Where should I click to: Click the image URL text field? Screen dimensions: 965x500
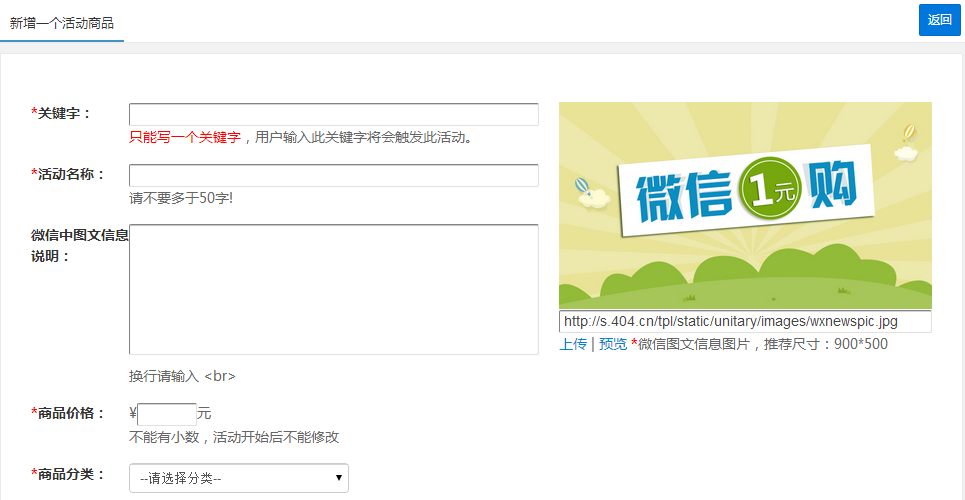tap(745, 321)
